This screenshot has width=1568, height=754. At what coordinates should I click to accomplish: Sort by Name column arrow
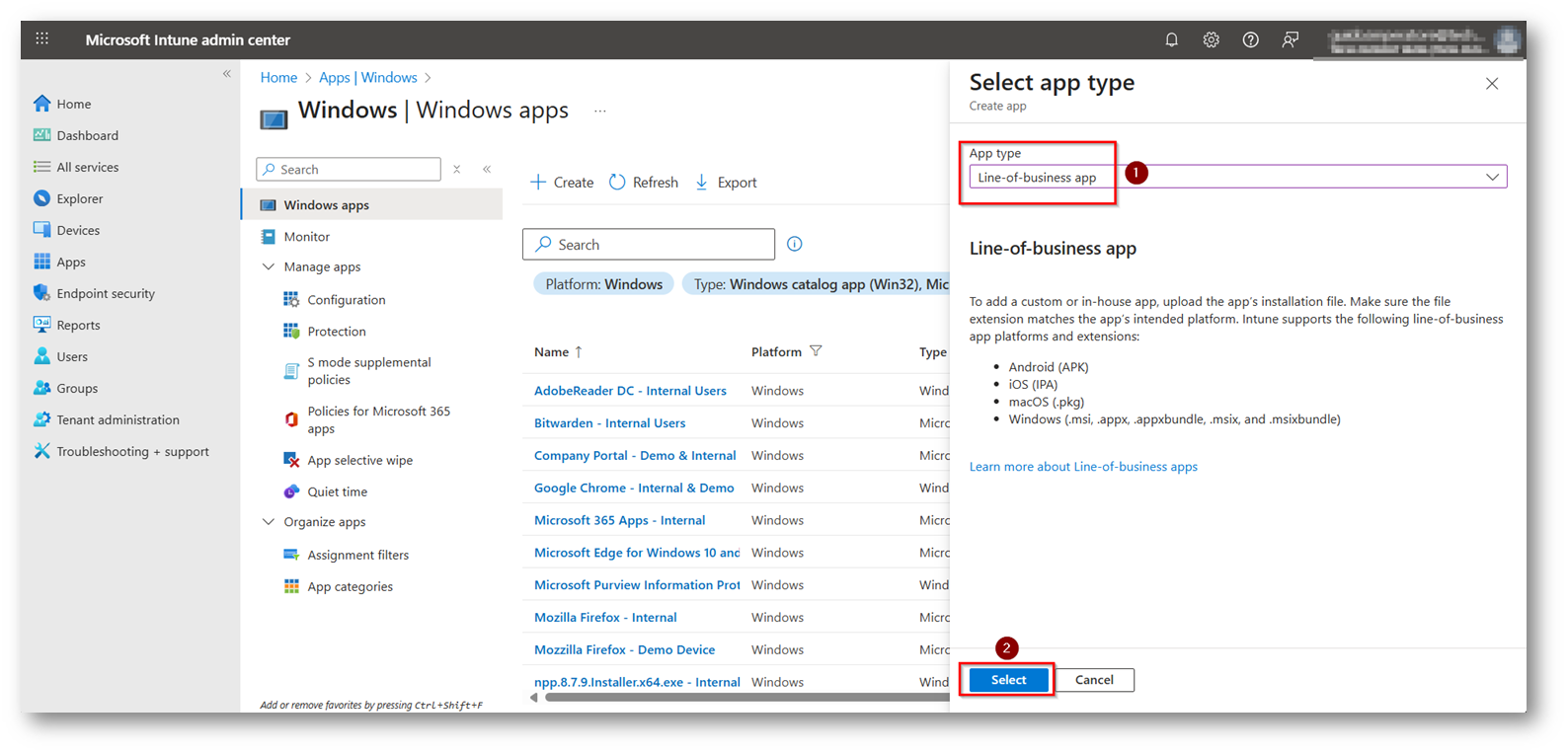pyautogui.click(x=579, y=351)
